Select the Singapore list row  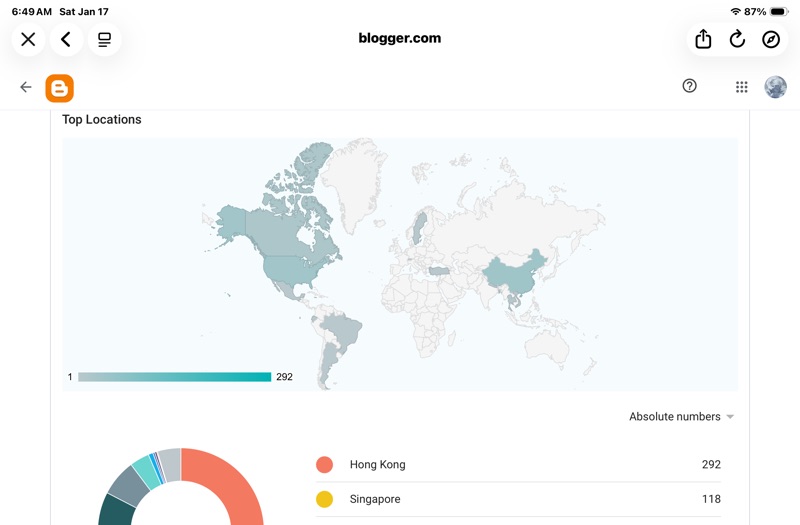click(x=520, y=499)
